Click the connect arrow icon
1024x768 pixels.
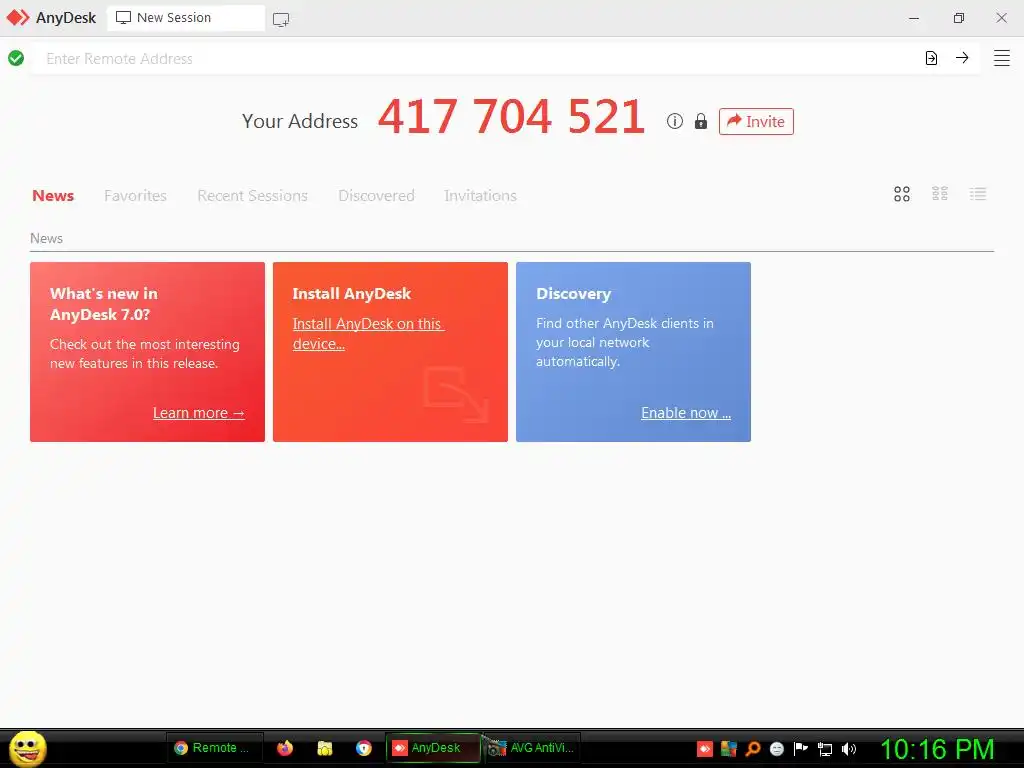[x=962, y=57]
